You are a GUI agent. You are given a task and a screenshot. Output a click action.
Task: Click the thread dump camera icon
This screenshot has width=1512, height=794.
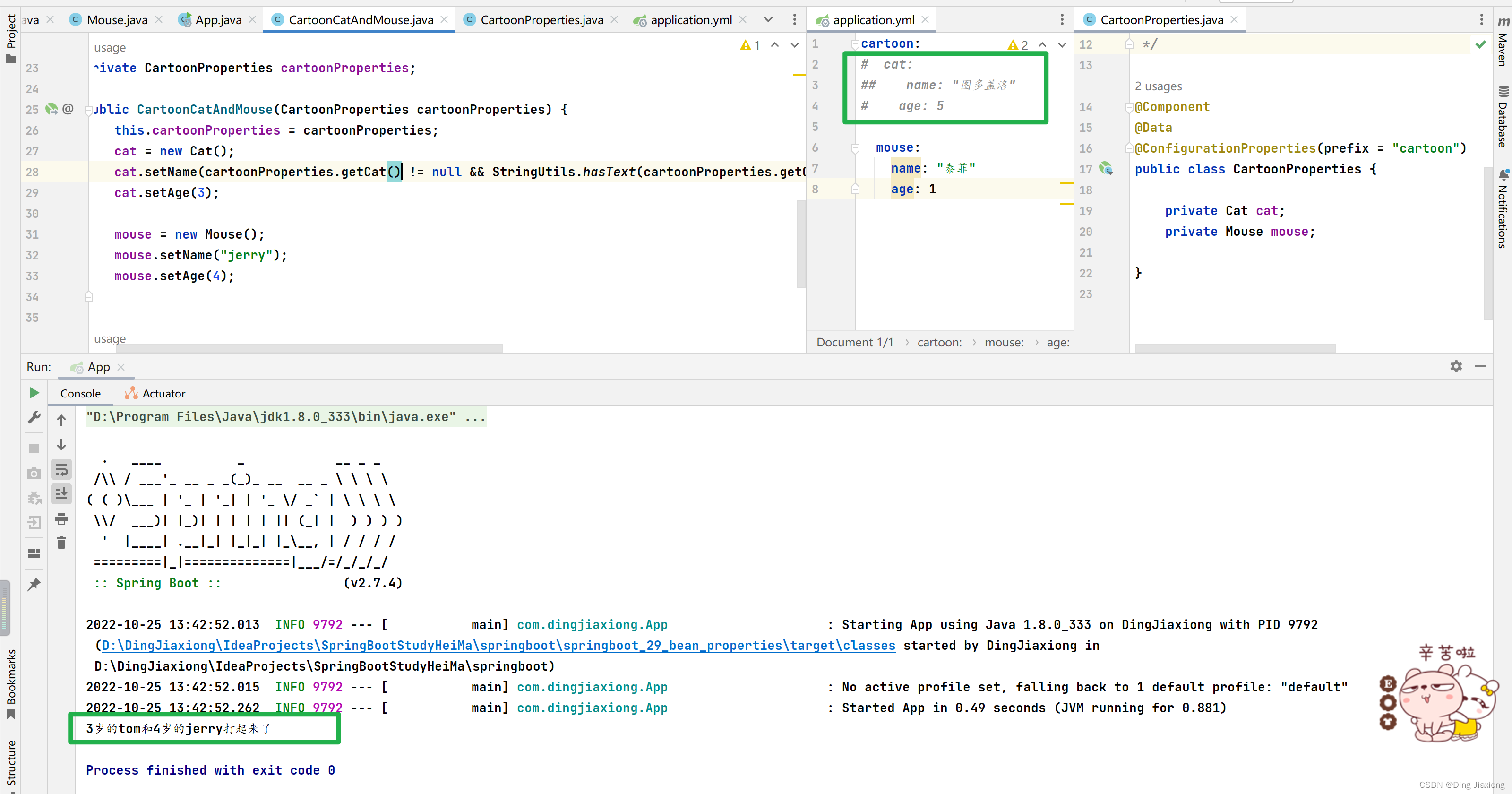(34, 474)
